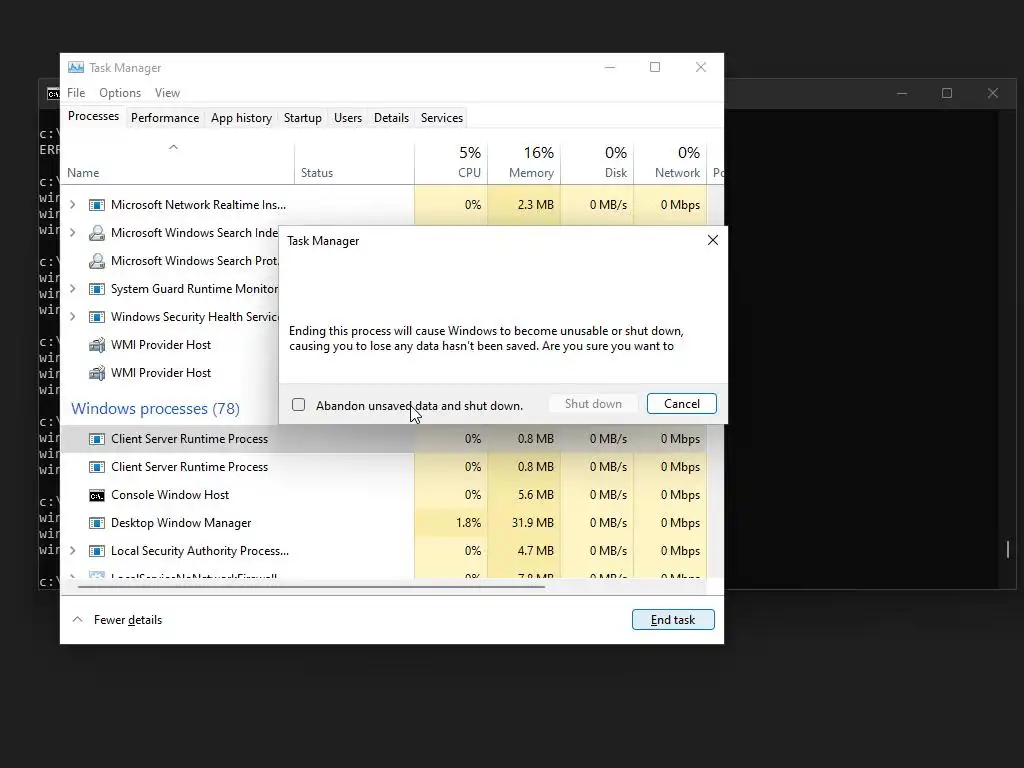The height and width of the screenshot is (768, 1024).
Task: Expand Windows Security Health Service row
Action: coord(72,317)
